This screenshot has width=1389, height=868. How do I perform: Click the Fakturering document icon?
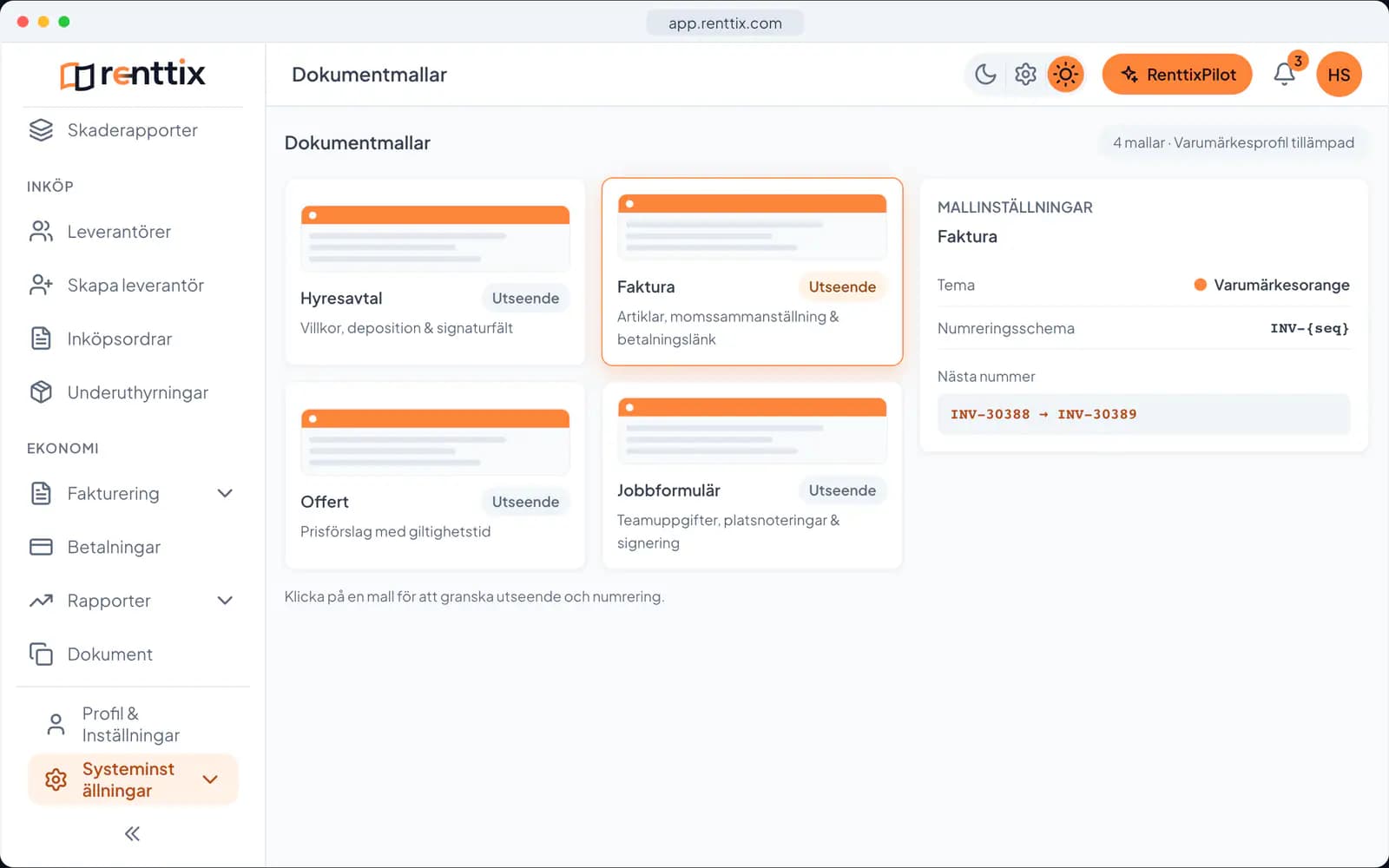(41, 493)
